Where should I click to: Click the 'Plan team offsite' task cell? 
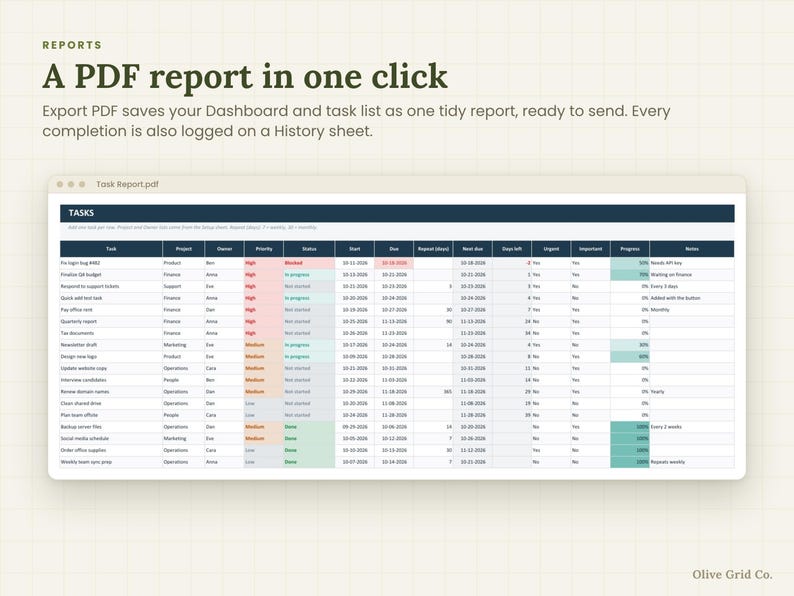[x=111, y=415]
